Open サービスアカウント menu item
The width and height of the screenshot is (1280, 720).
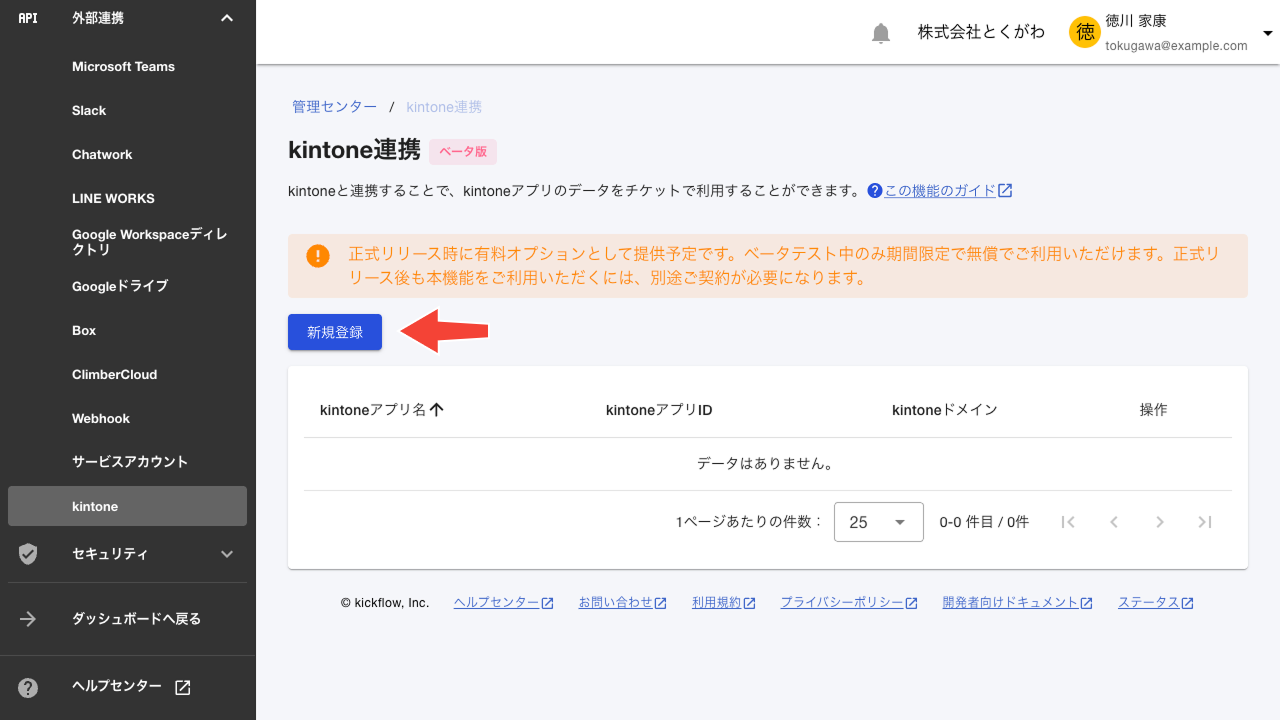coord(127,462)
